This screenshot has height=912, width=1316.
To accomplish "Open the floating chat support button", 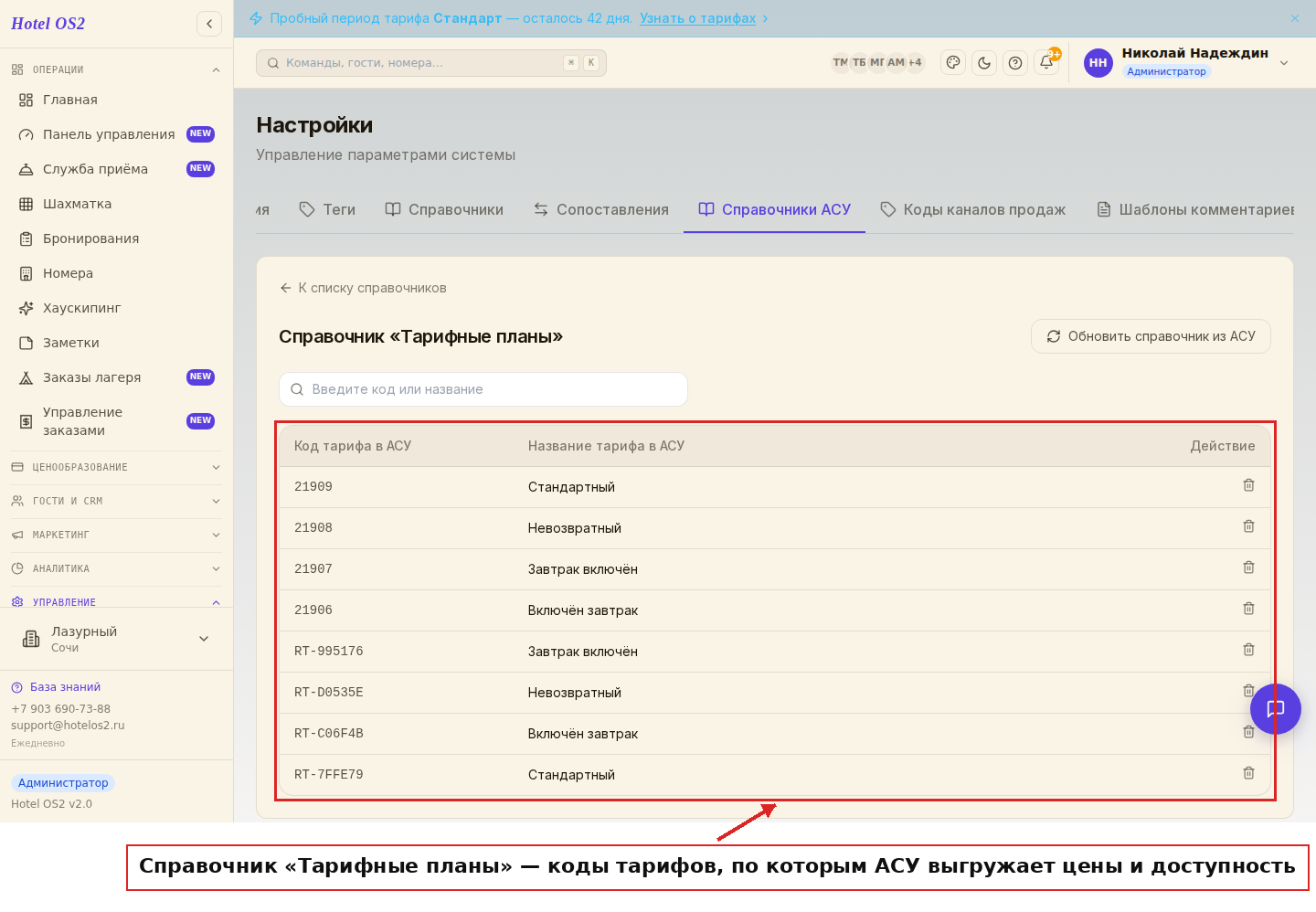I will [1276, 709].
